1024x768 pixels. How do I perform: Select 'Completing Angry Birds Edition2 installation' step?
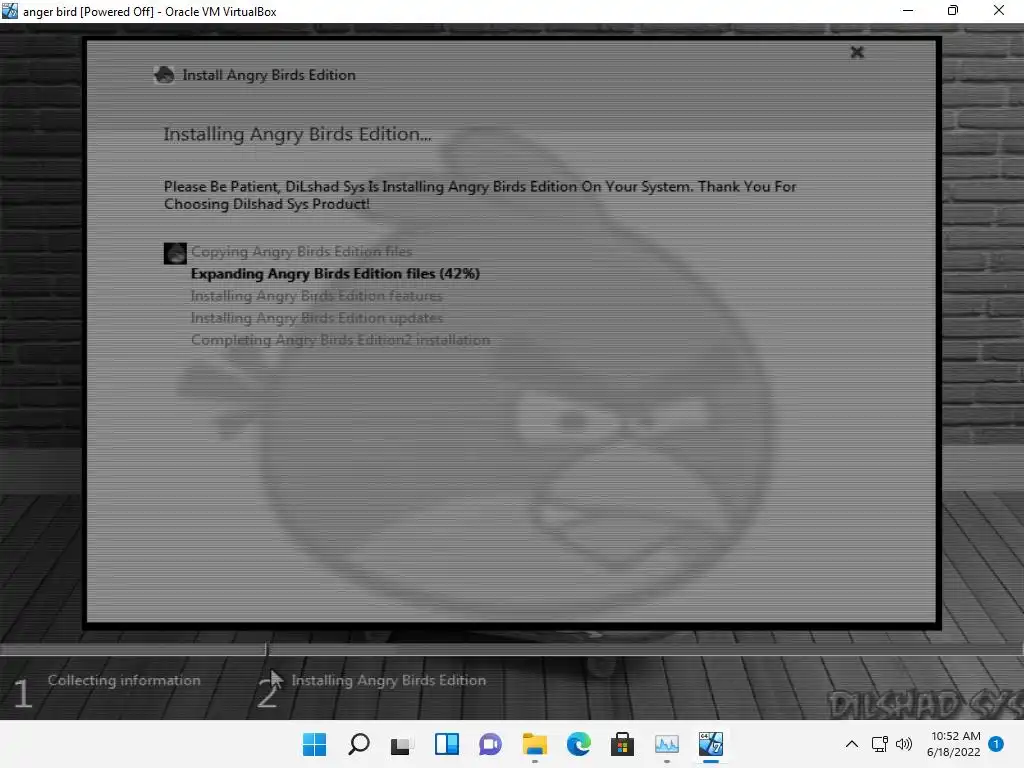click(340, 340)
